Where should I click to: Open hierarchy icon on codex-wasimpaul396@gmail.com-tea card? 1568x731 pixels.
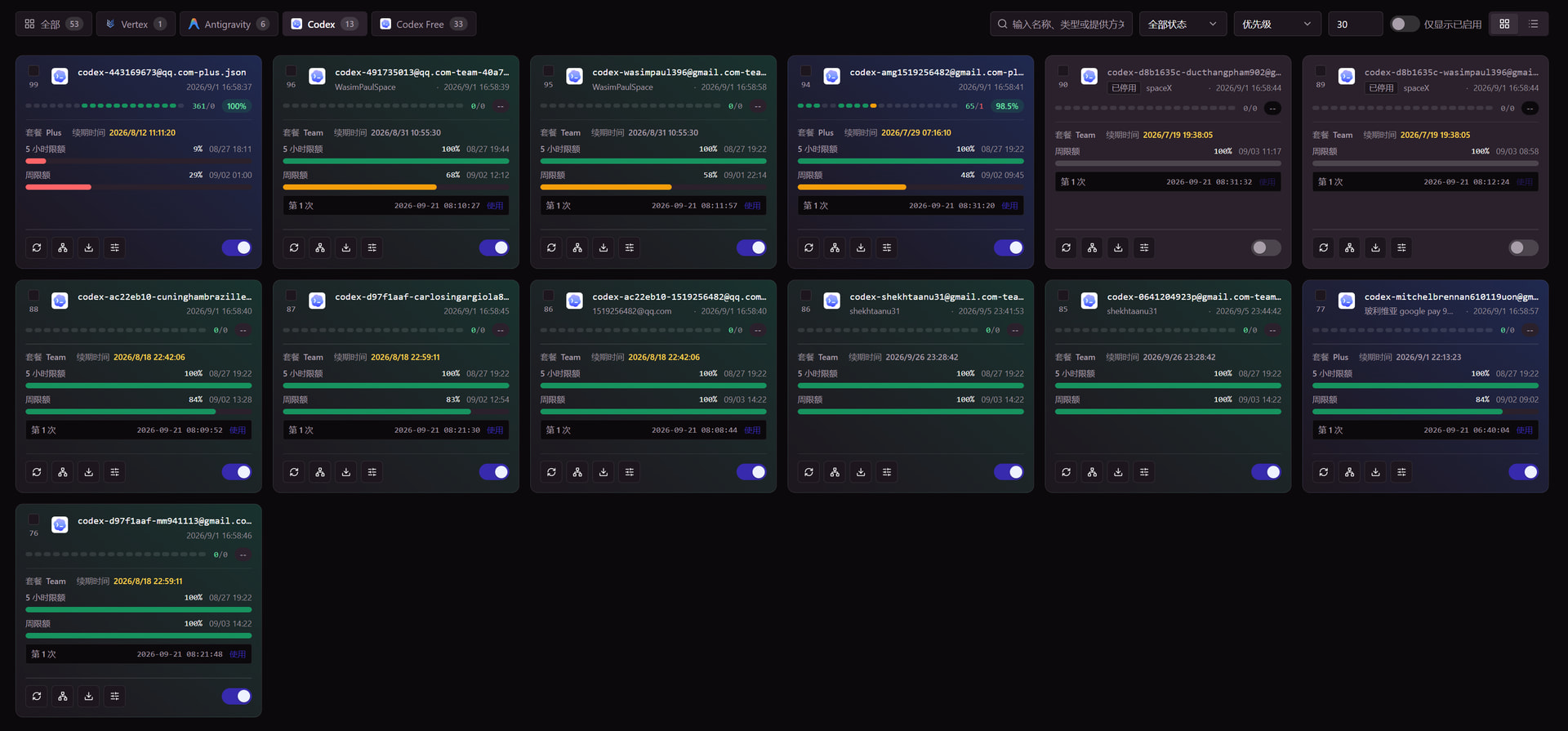click(x=577, y=247)
